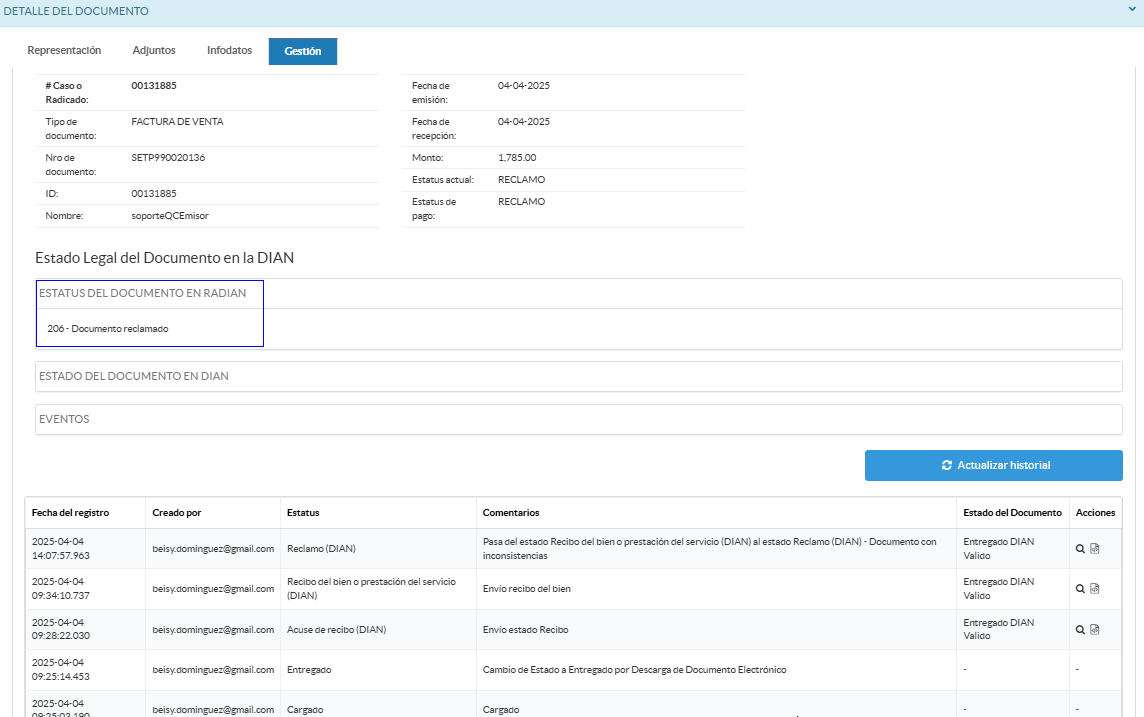
Task: Toggle Estatus del Documento en RADIAN section
Action: click(x=142, y=293)
